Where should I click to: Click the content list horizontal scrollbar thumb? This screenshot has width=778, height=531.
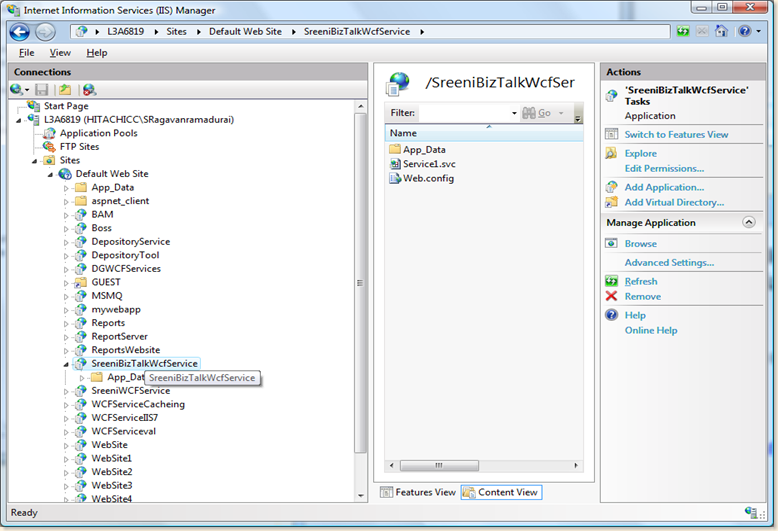pyautogui.click(x=439, y=465)
